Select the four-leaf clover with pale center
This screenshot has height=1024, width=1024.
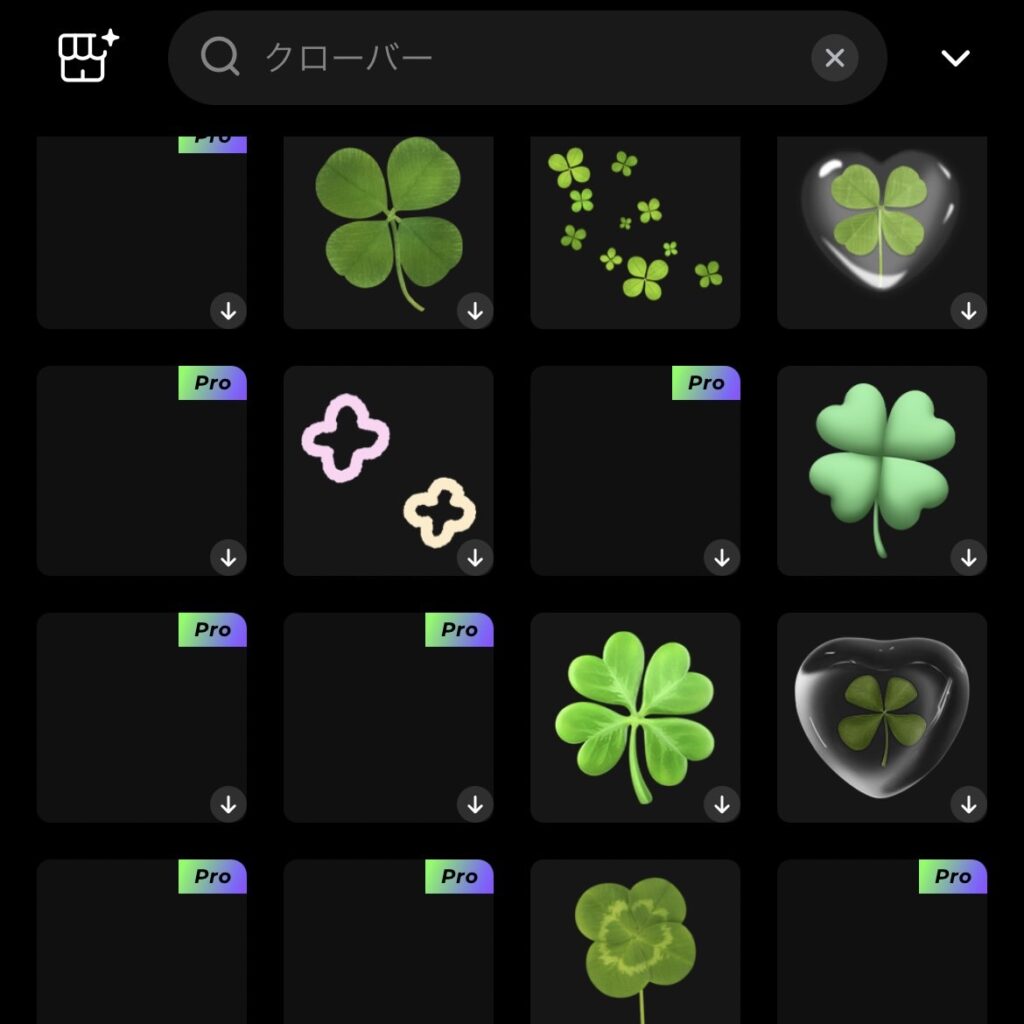click(x=635, y=941)
